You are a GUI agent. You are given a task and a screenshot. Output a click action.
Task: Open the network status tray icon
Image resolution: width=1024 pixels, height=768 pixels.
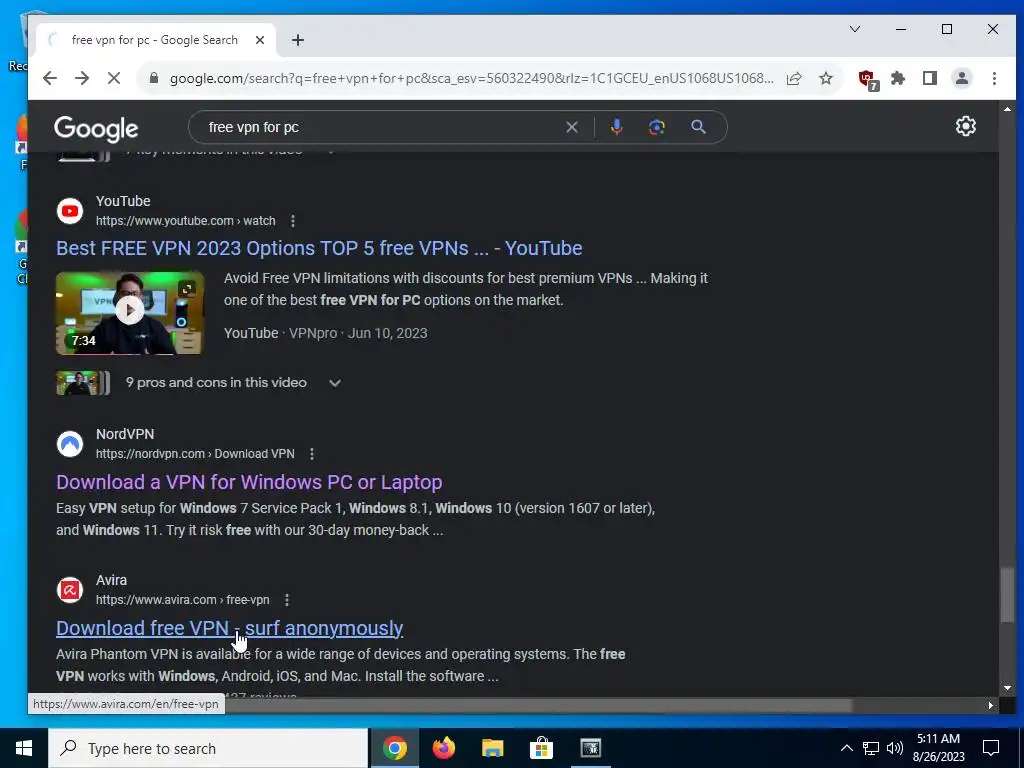[x=871, y=748]
